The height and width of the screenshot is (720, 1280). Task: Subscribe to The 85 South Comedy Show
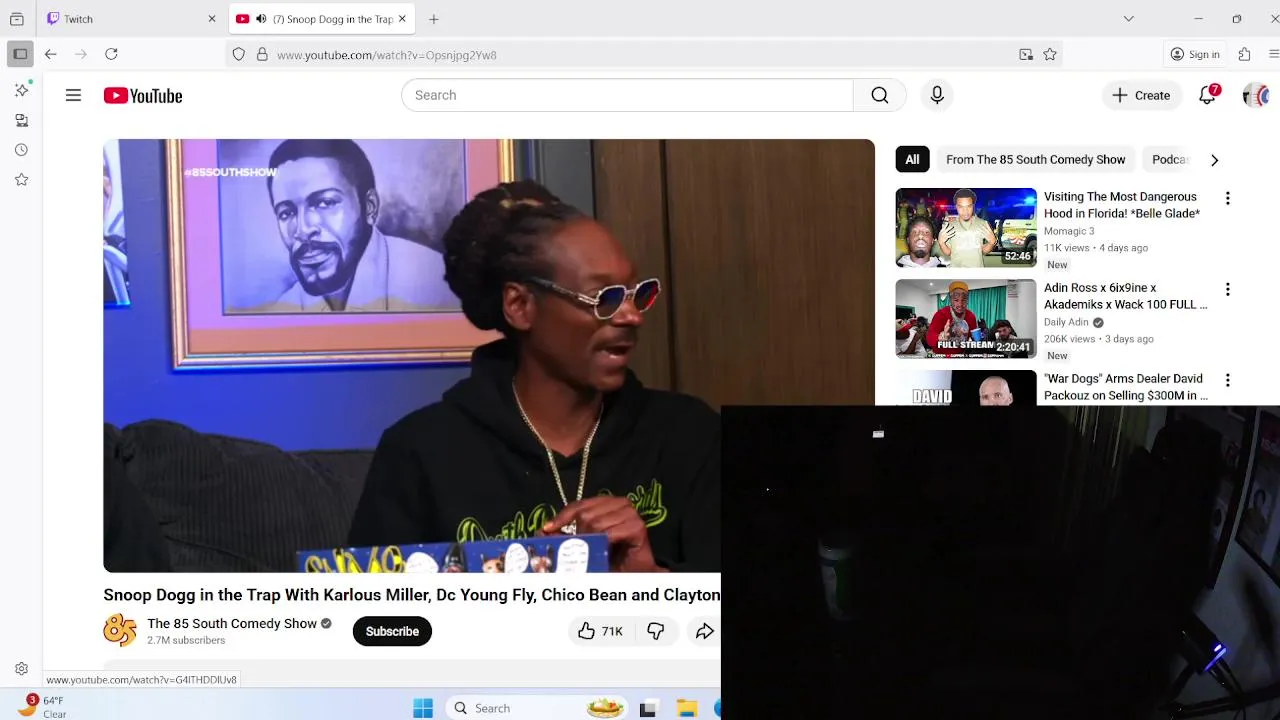(x=392, y=631)
